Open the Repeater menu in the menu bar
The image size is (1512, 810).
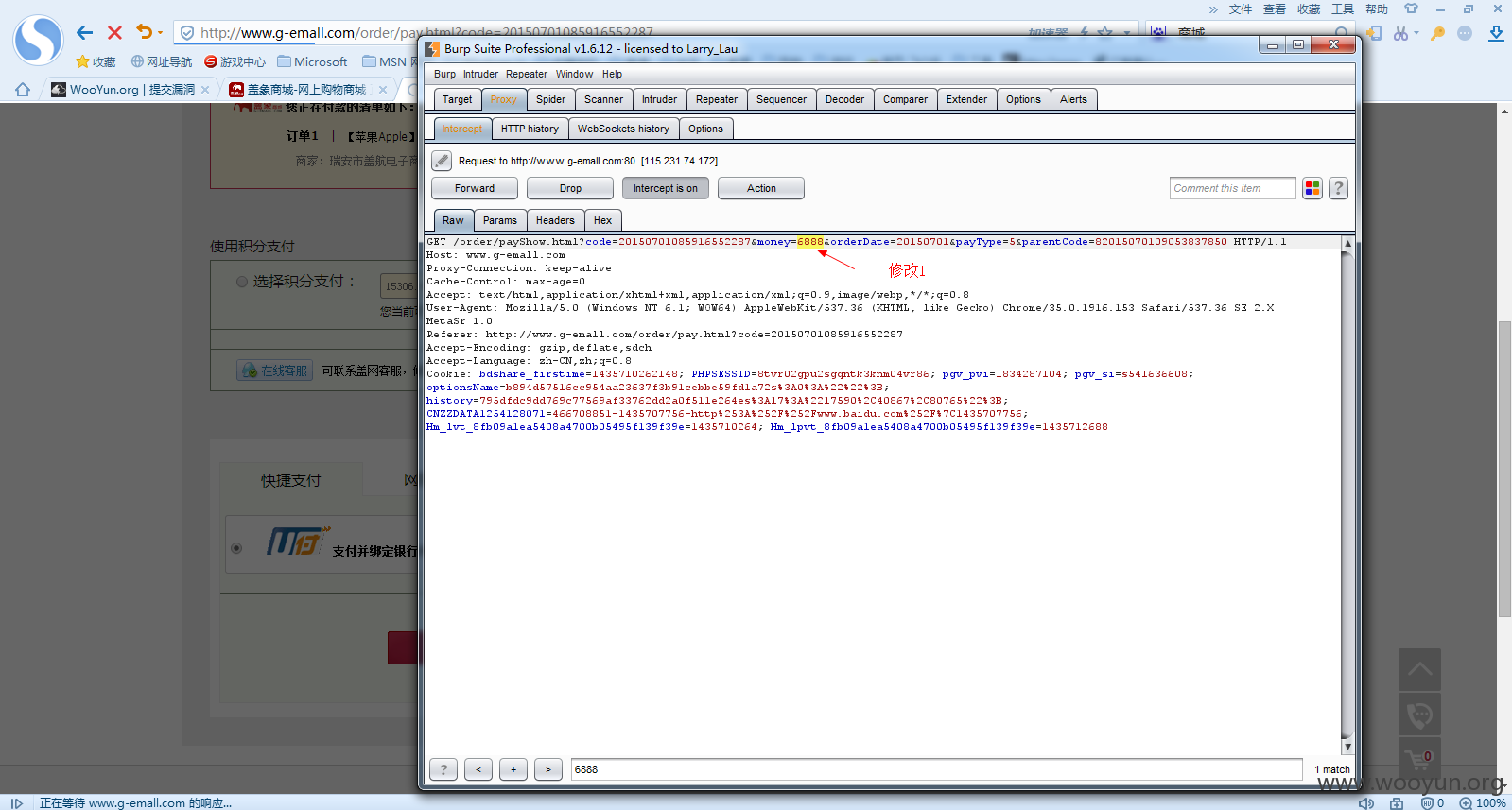(x=526, y=74)
